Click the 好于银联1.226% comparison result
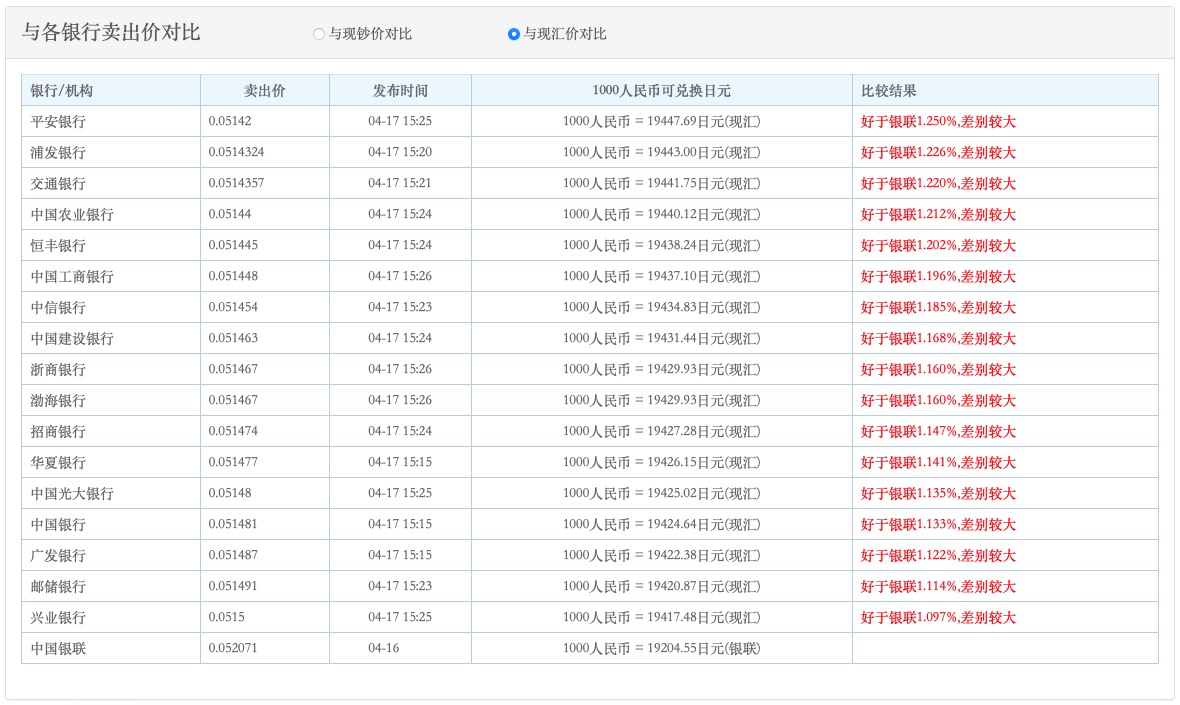This screenshot has height=705, width=1180. coord(938,152)
